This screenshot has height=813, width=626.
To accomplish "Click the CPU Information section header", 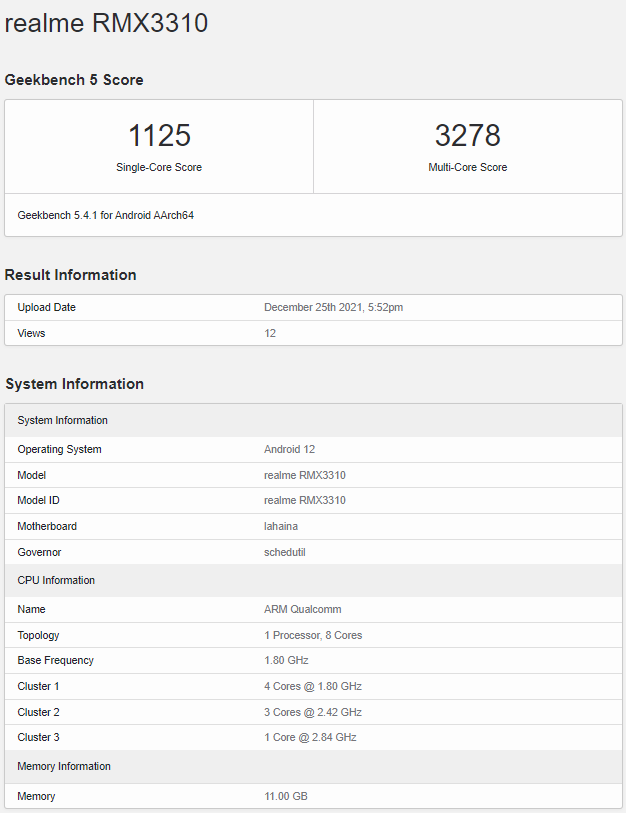I will (56, 580).
